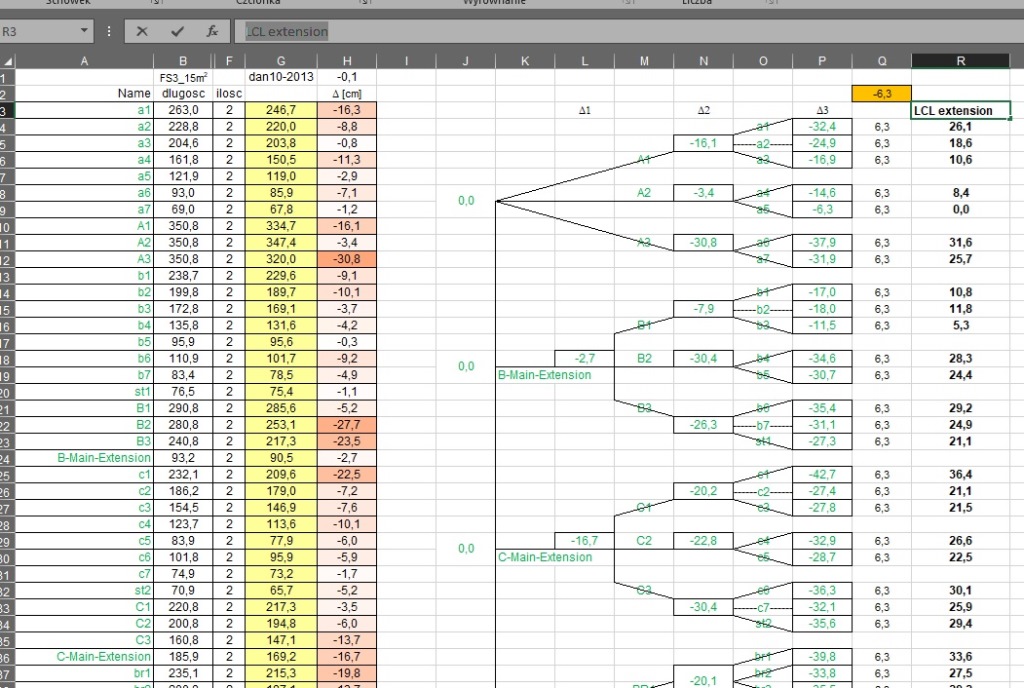Select the cell -32,4 in column P
Viewport: 1024px width, 688px height.
[x=822, y=127]
